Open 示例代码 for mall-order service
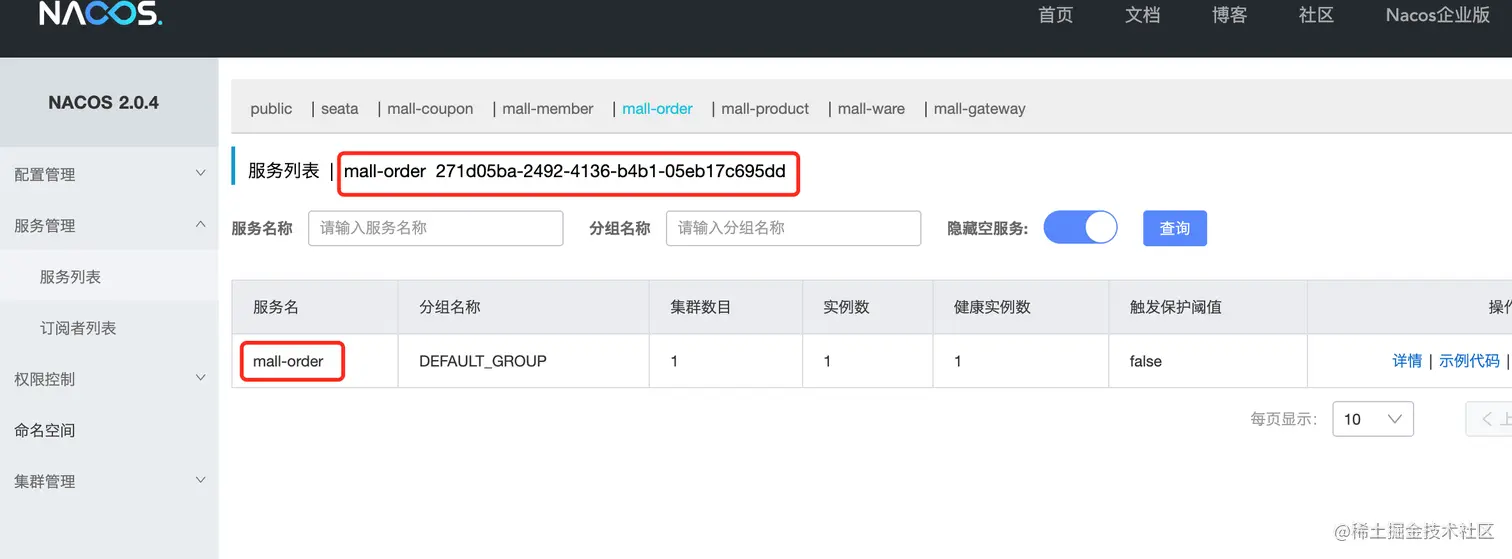The width and height of the screenshot is (1512, 559). coord(1469,361)
